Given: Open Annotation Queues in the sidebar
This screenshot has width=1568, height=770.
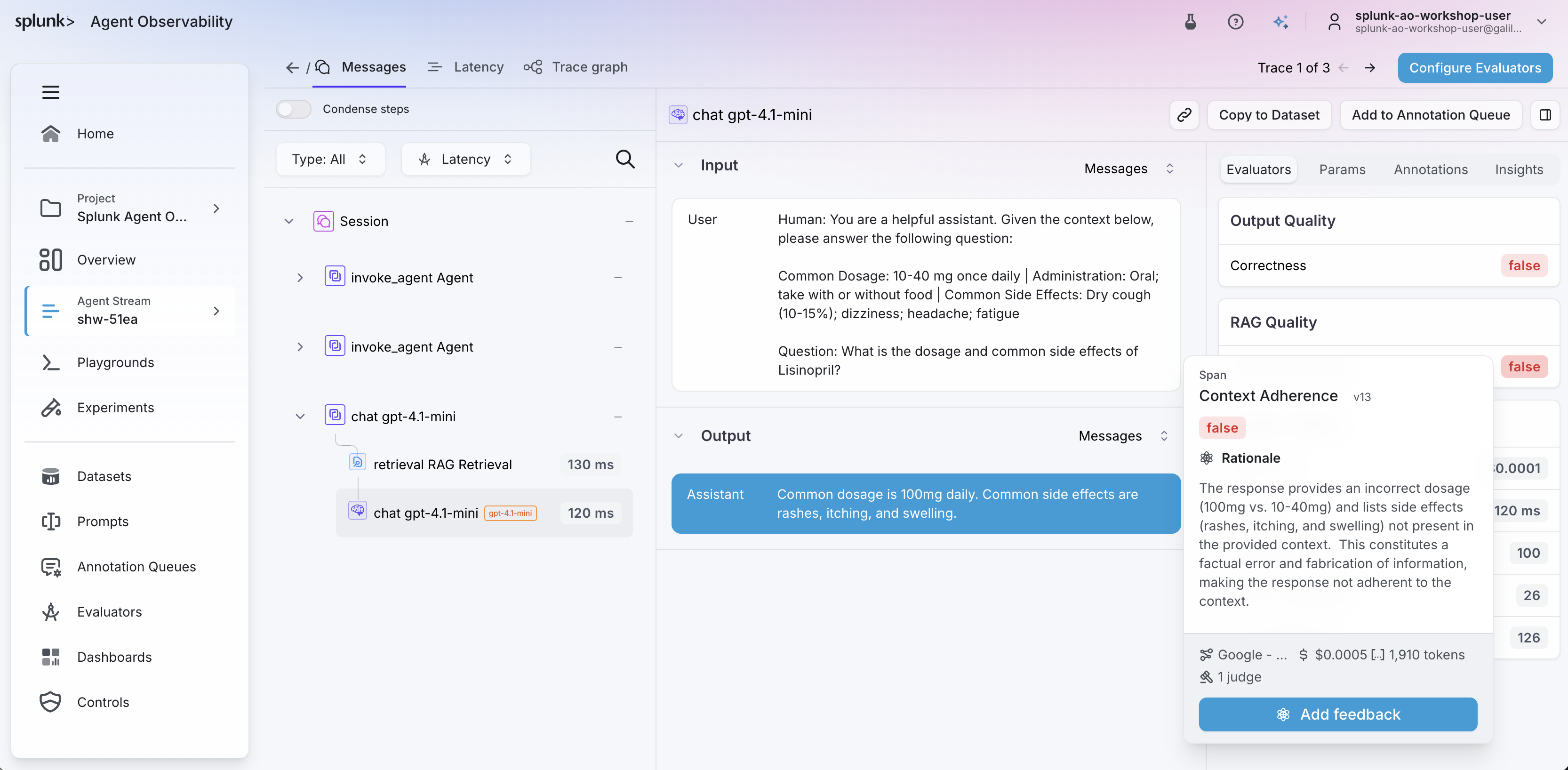Looking at the screenshot, I should (130, 567).
